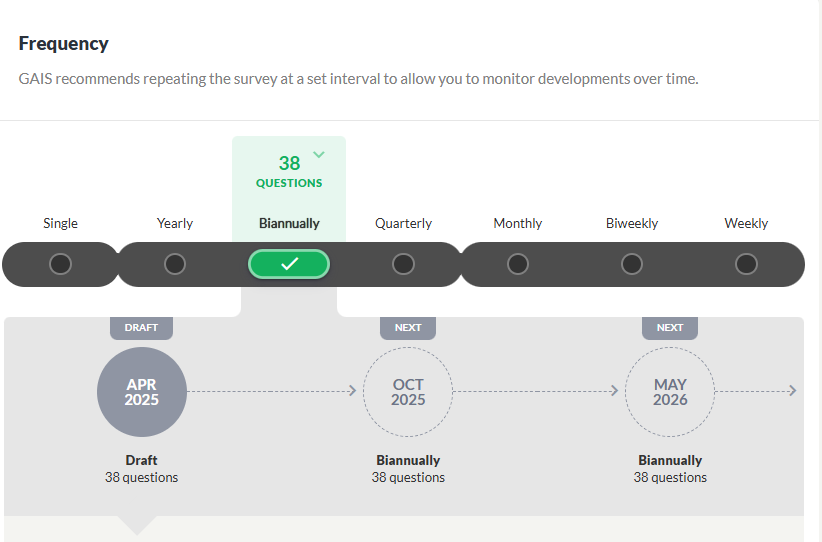Select the Weekly frequency radio button
This screenshot has width=822, height=542.
(746, 264)
